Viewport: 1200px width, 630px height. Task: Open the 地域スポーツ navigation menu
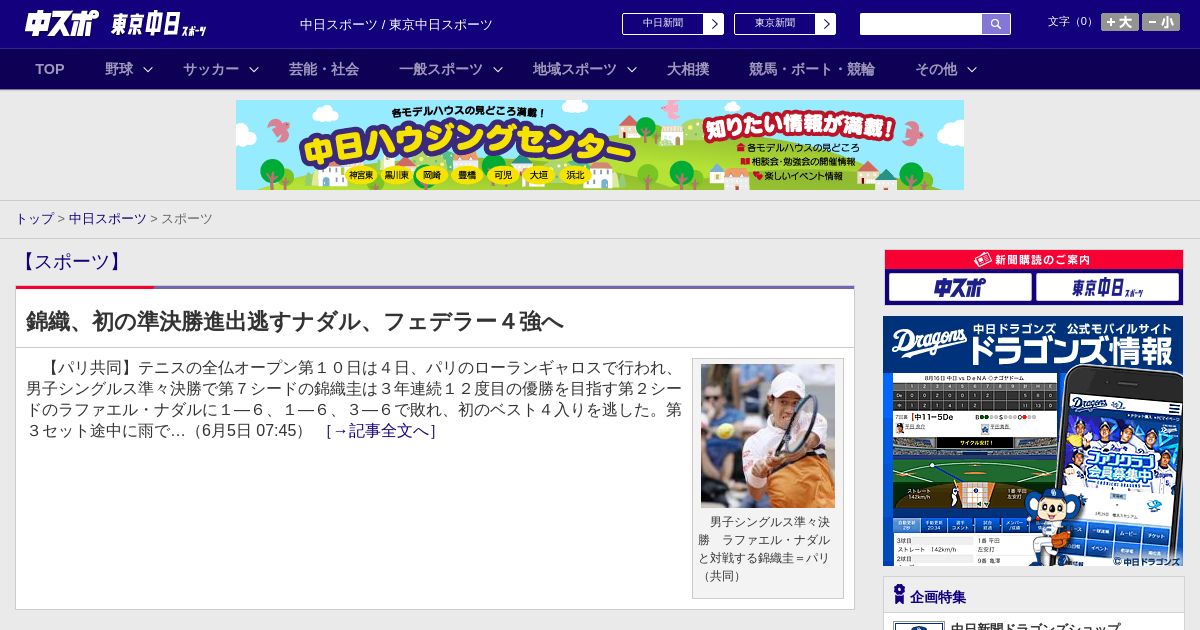[x=575, y=69]
